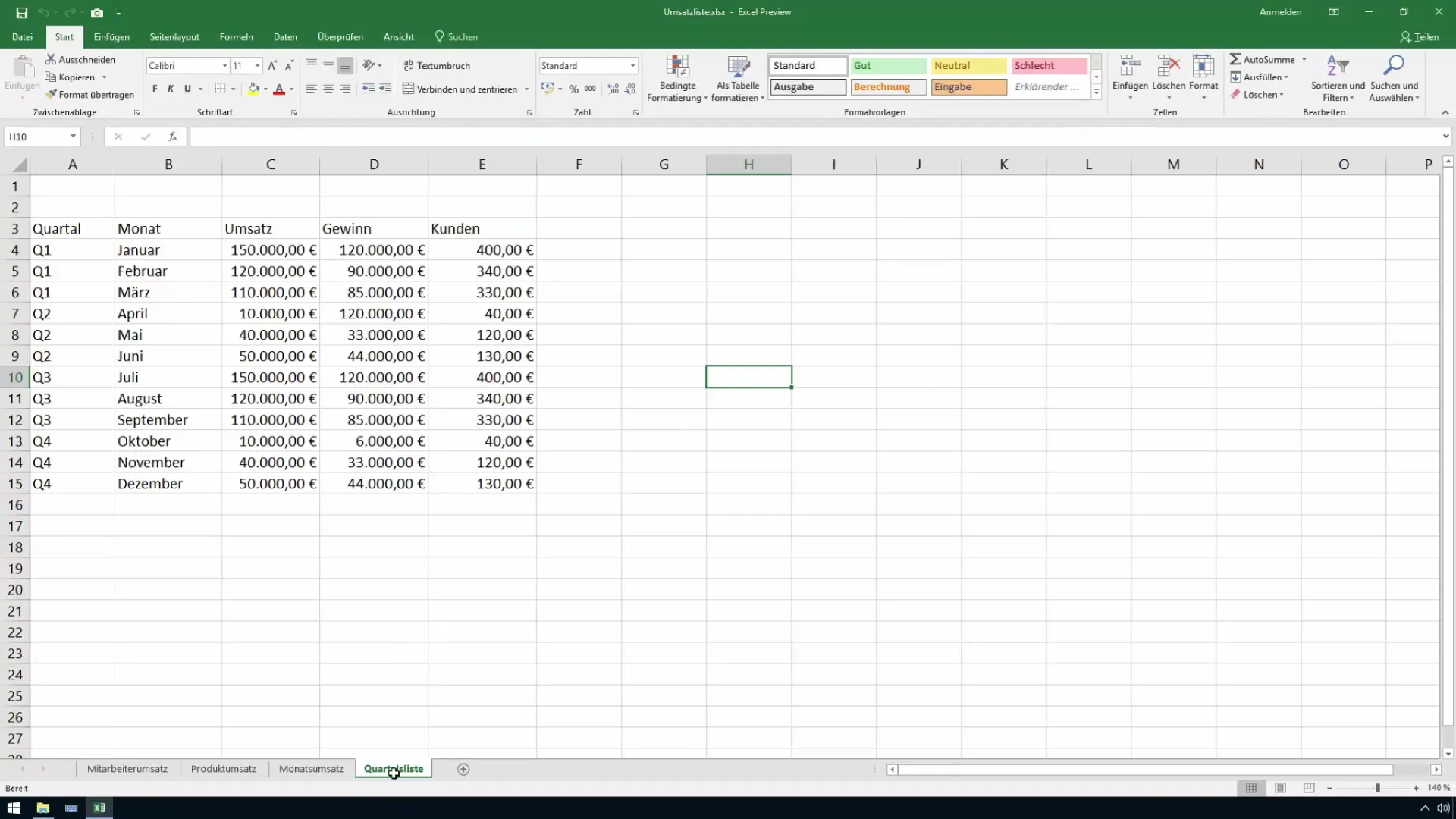Viewport: 1456px width, 819px height.
Task: Open the Standard number format dropdown
Action: click(x=632, y=66)
